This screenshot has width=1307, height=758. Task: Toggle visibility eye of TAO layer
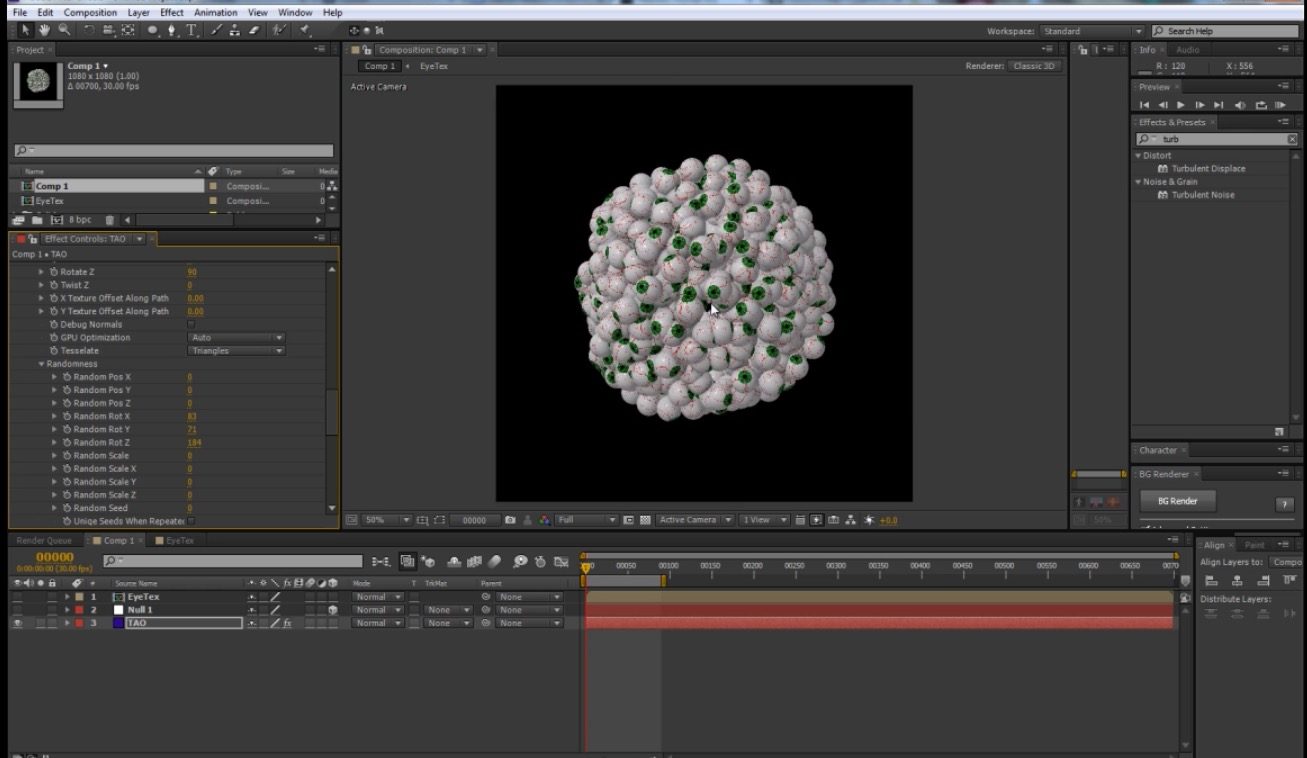(17, 623)
